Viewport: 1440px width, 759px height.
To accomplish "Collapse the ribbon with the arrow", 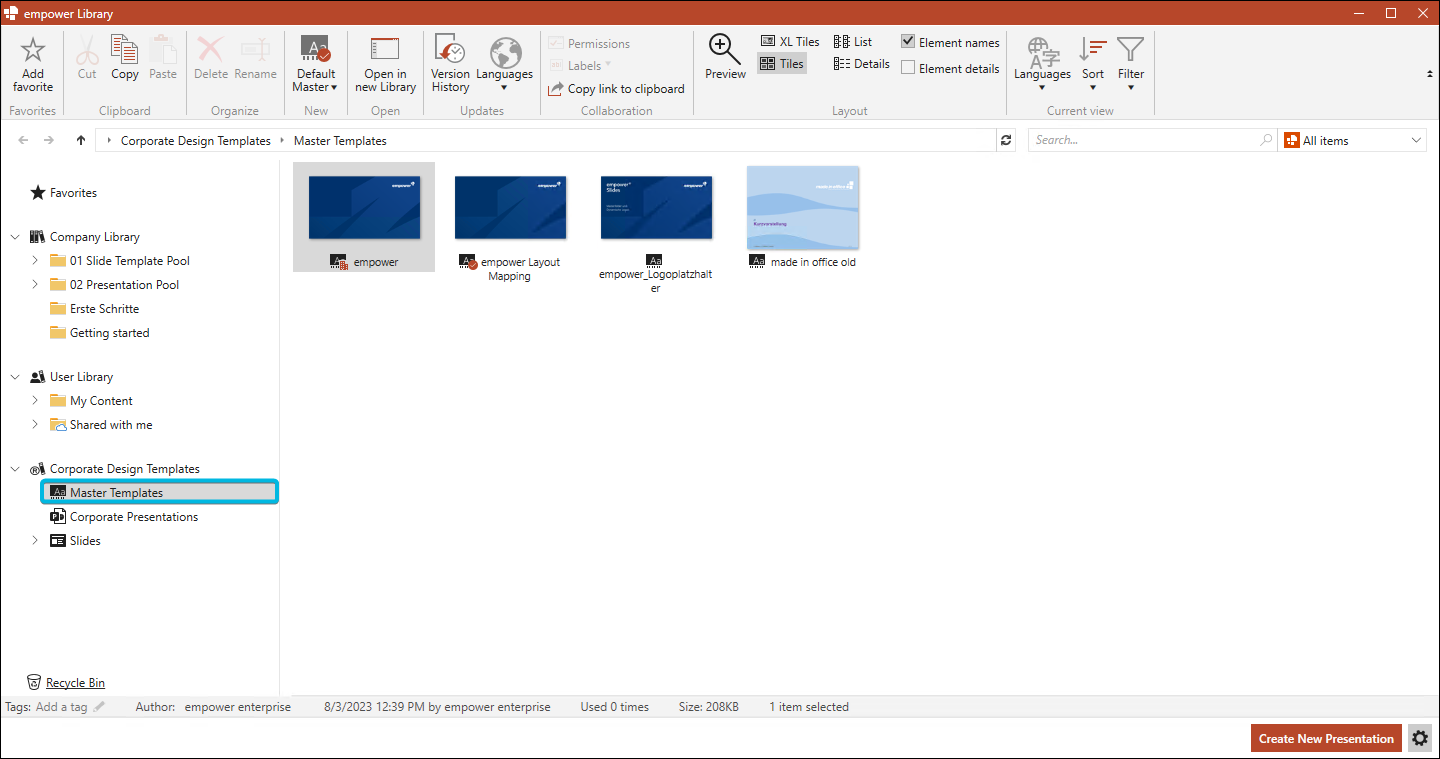I will tap(1428, 74).
